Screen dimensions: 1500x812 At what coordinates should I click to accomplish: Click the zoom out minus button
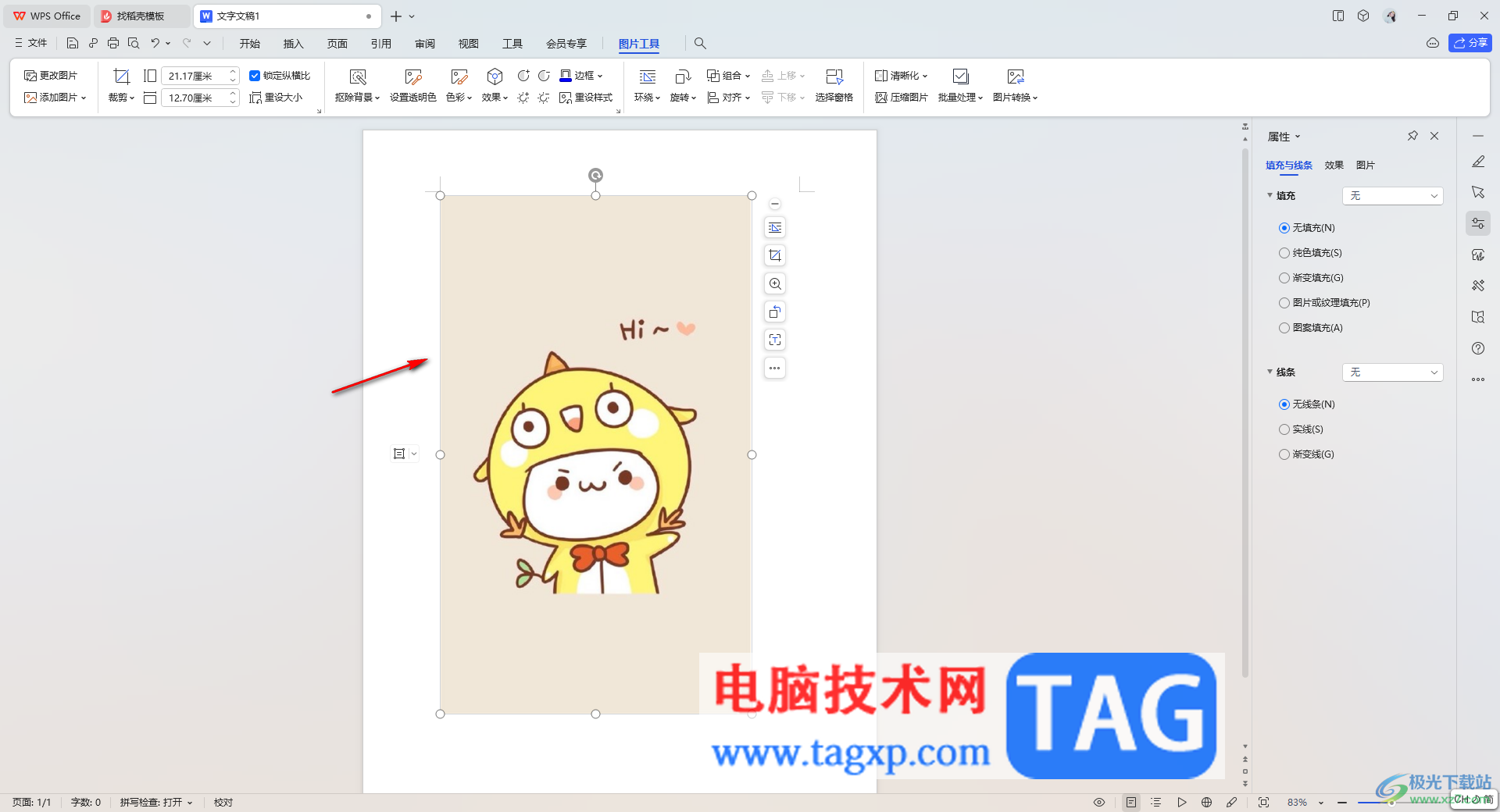[1342, 803]
